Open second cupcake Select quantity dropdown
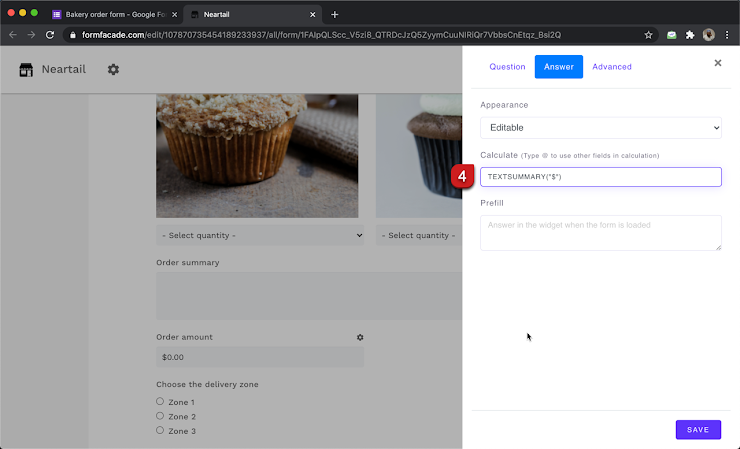Image resolution: width=740 pixels, height=449 pixels. tap(418, 235)
